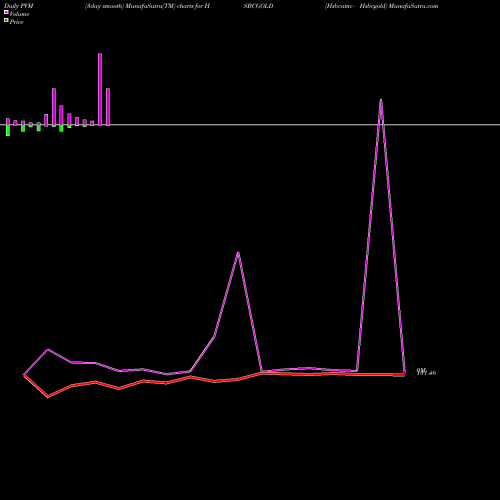
Task: Select the Price legend label
Action: (16, 22)
